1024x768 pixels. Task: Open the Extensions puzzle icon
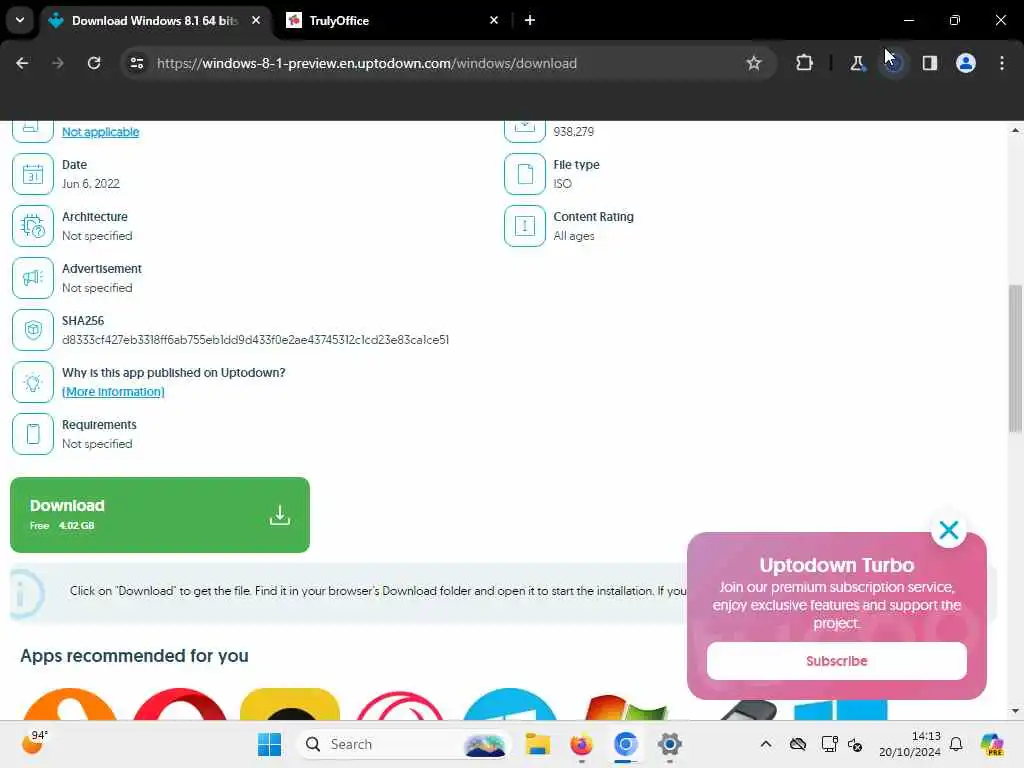point(805,63)
